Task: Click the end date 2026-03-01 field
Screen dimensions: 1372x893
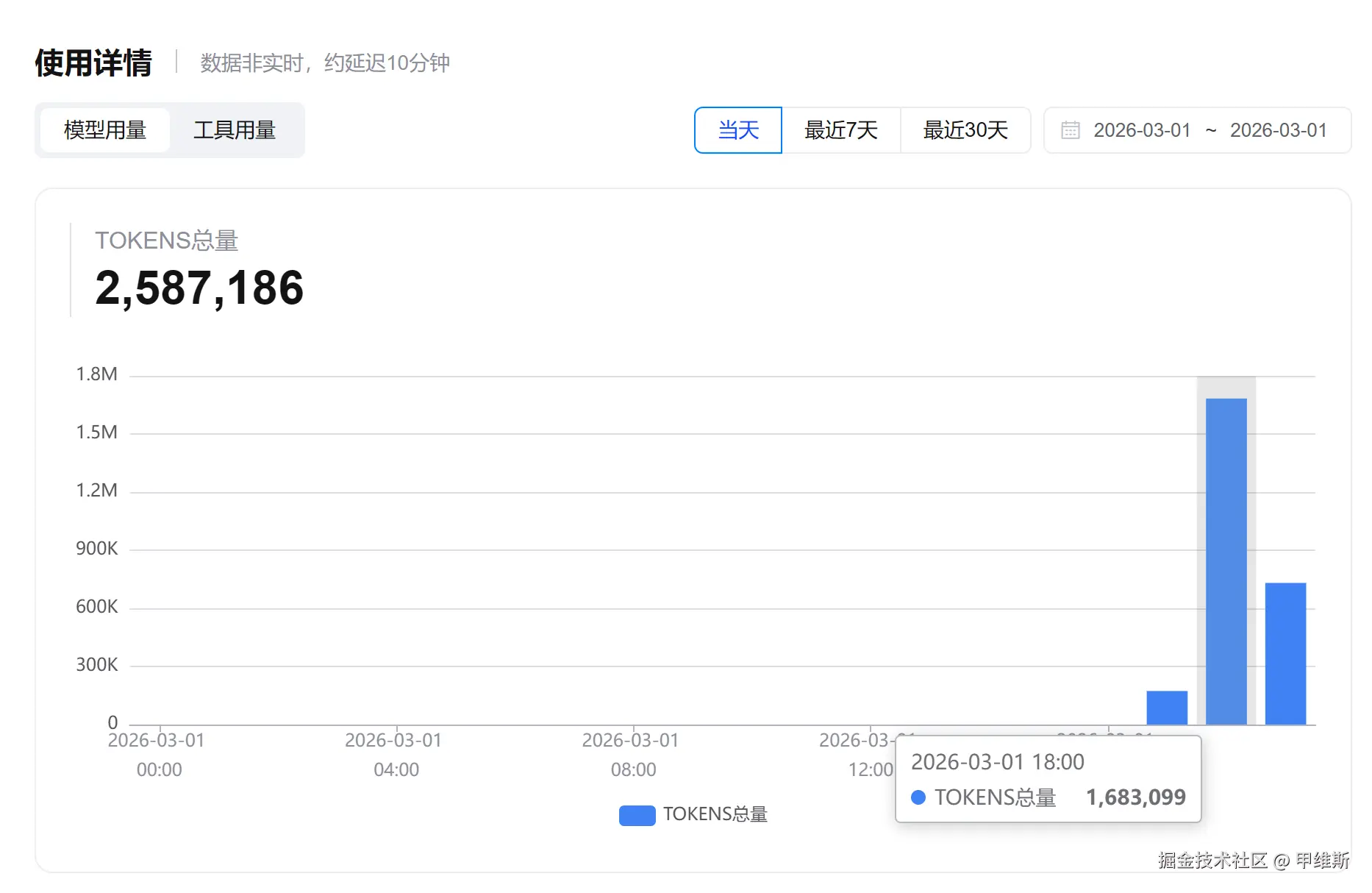Action: pyautogui.click(x=1279, y=130)
